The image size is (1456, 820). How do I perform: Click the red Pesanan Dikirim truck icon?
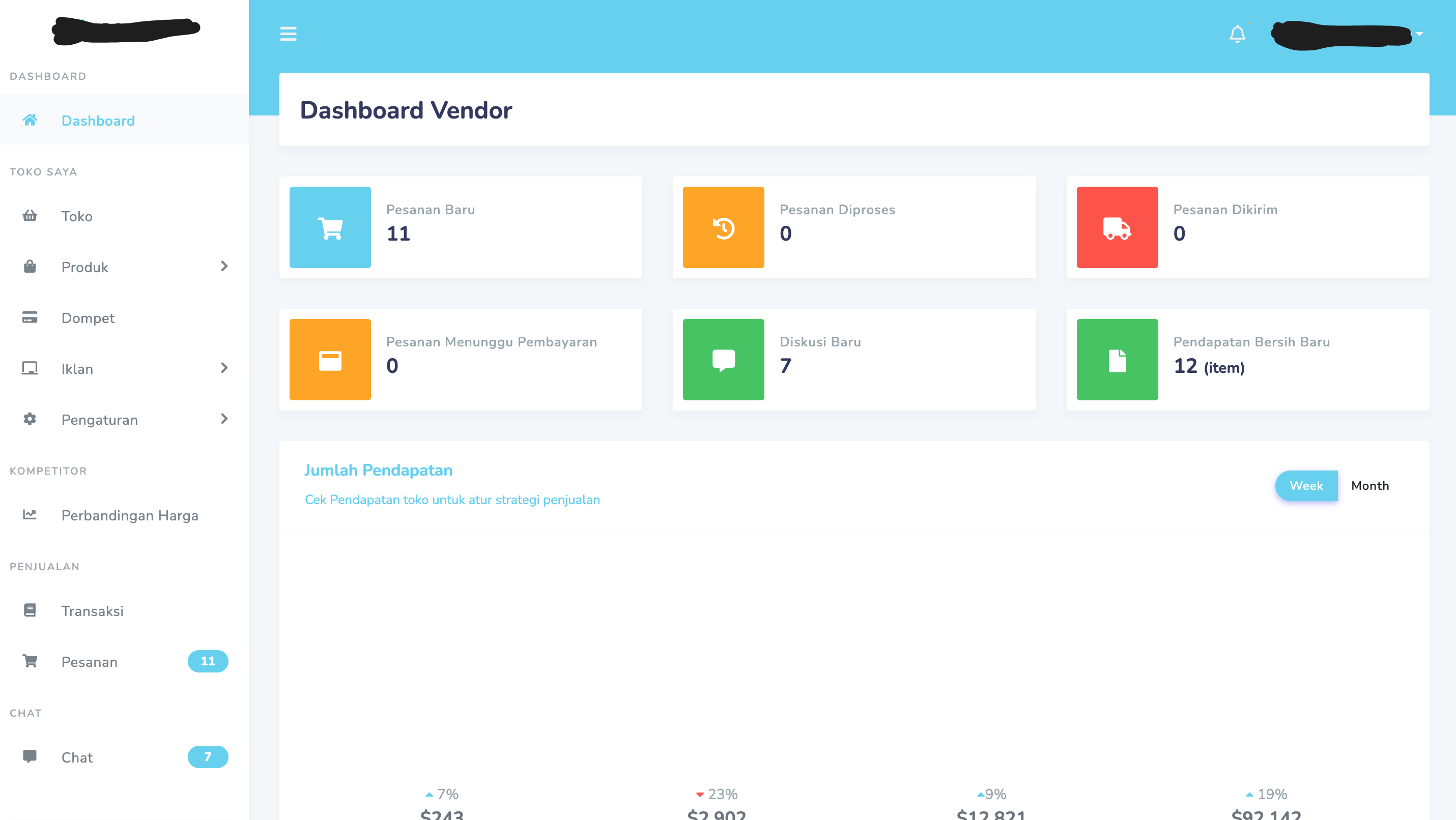[x=1117, y=227]
